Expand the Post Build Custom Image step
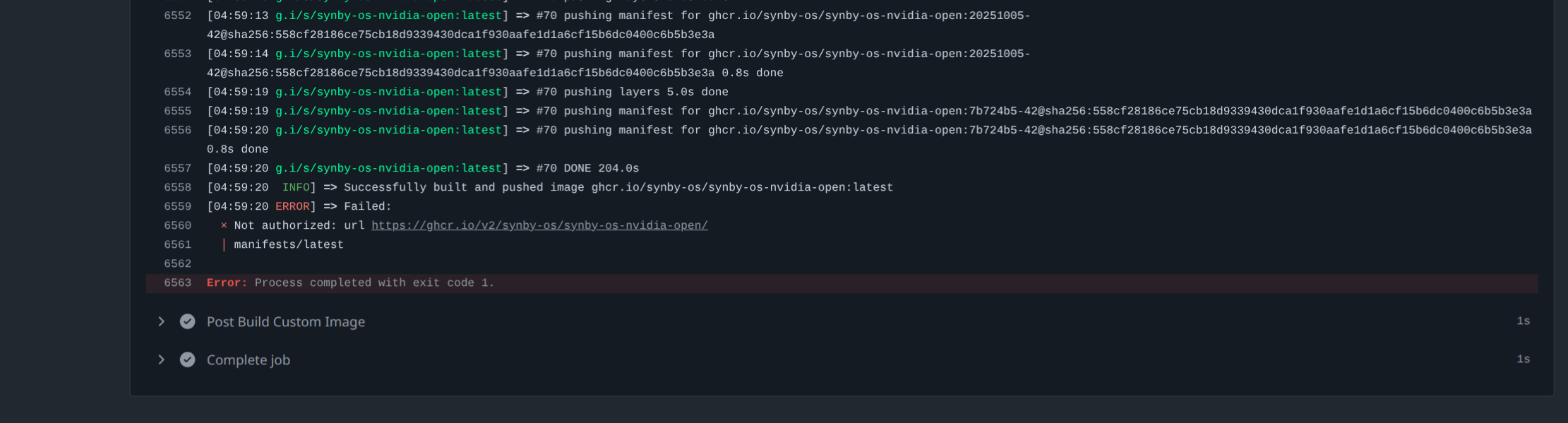 pos(162,322)
